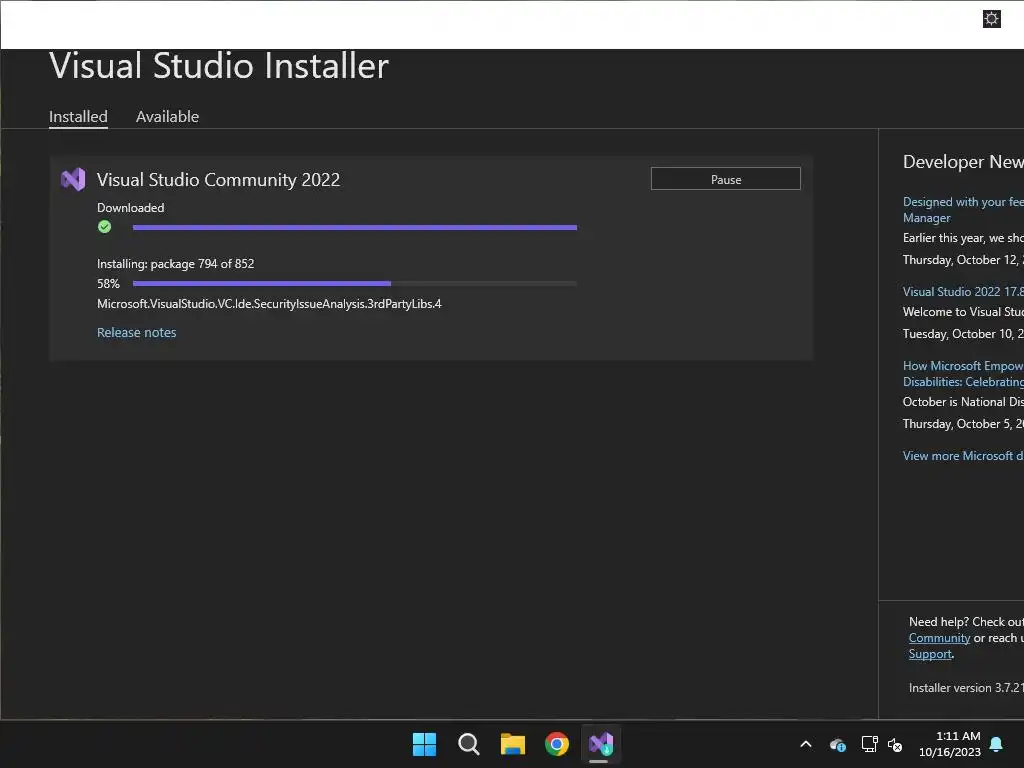
Task: Click 'Visual Studio Installer' heading
Action: (219, 66)
